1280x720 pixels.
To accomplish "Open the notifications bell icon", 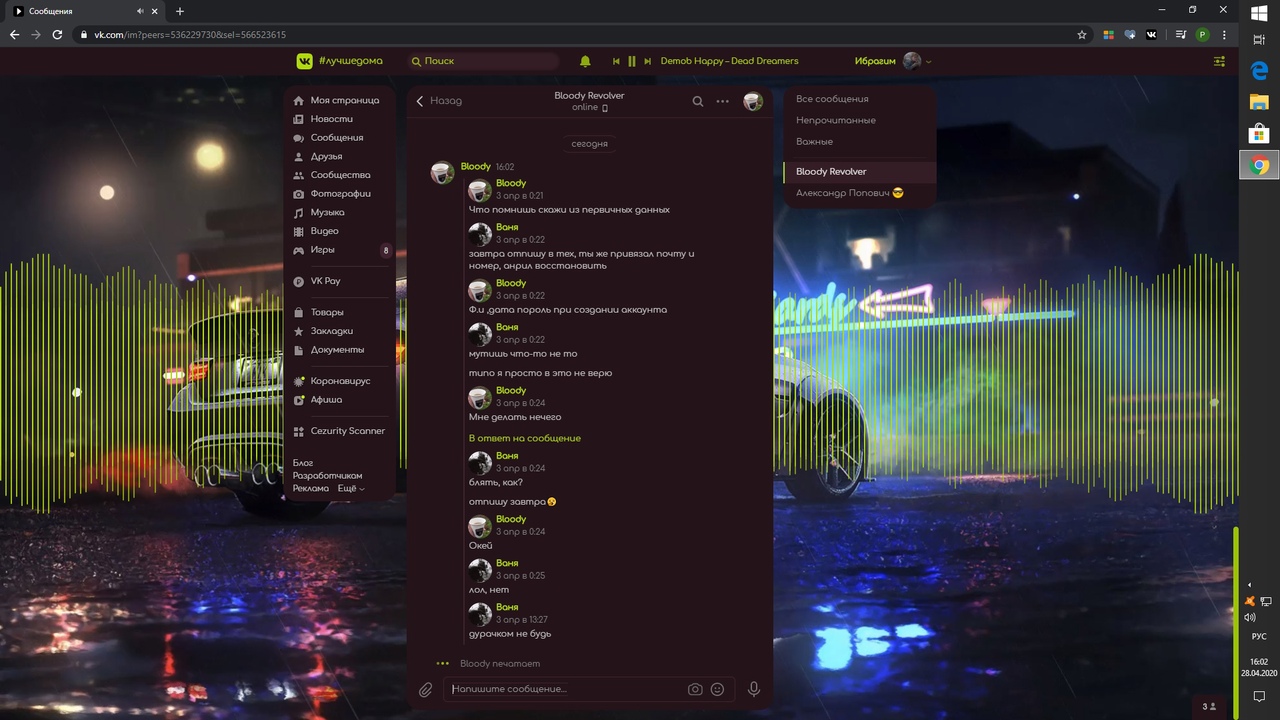I will [585, 61].
